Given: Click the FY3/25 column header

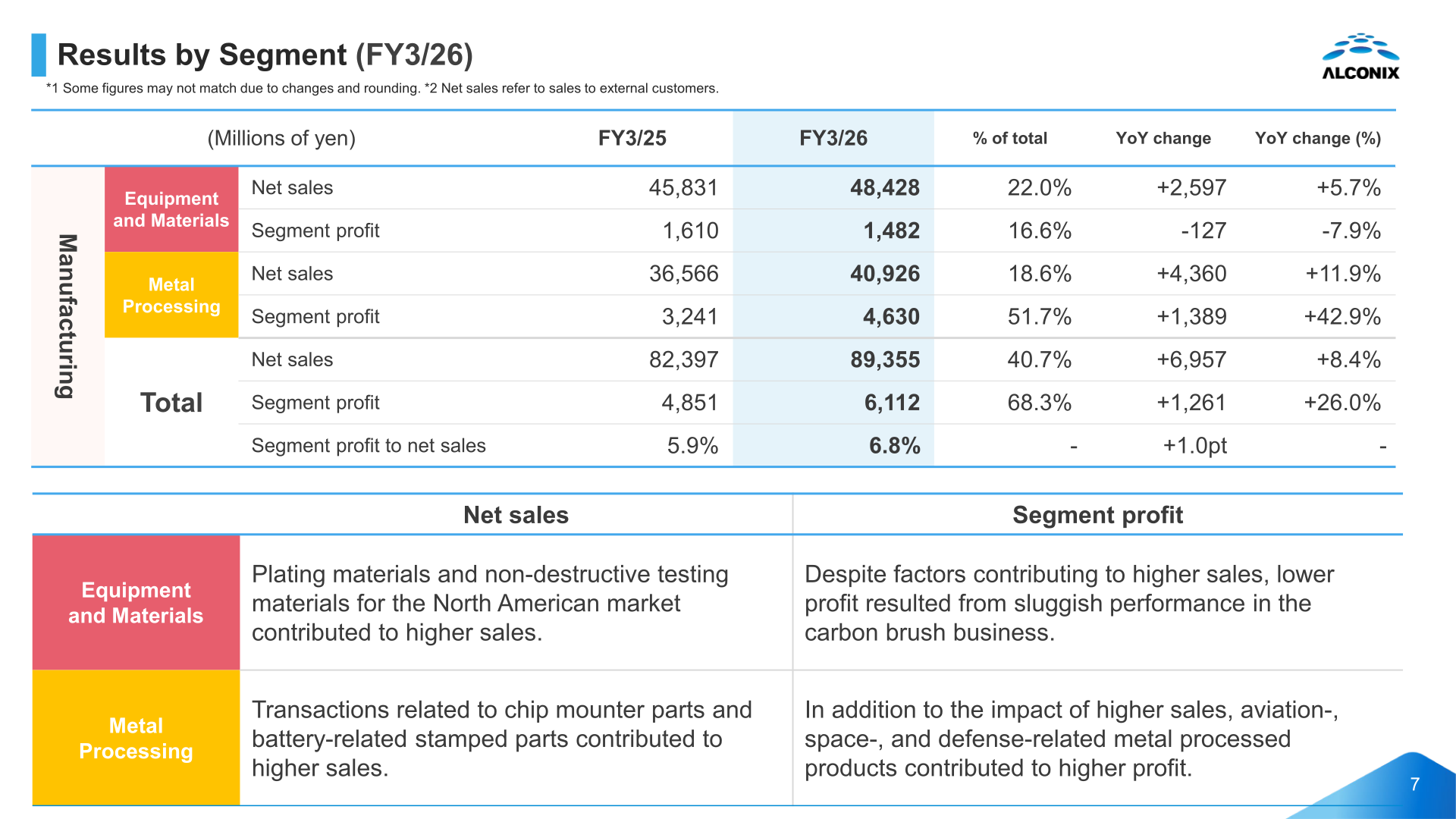Looking at the screenshot, I should click(632, 138).
